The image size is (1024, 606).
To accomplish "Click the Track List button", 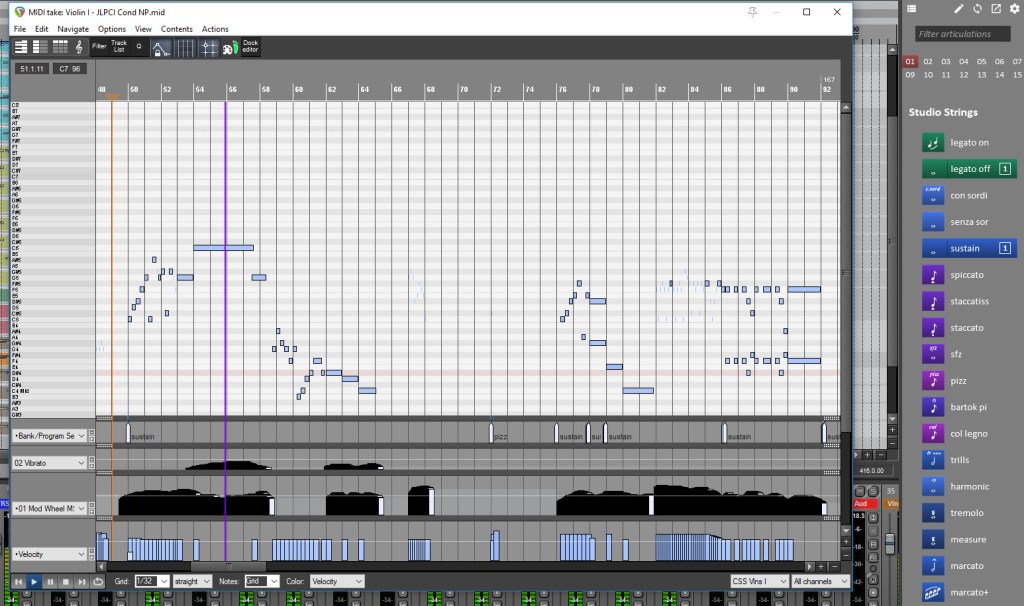I will tap(119, 47).
